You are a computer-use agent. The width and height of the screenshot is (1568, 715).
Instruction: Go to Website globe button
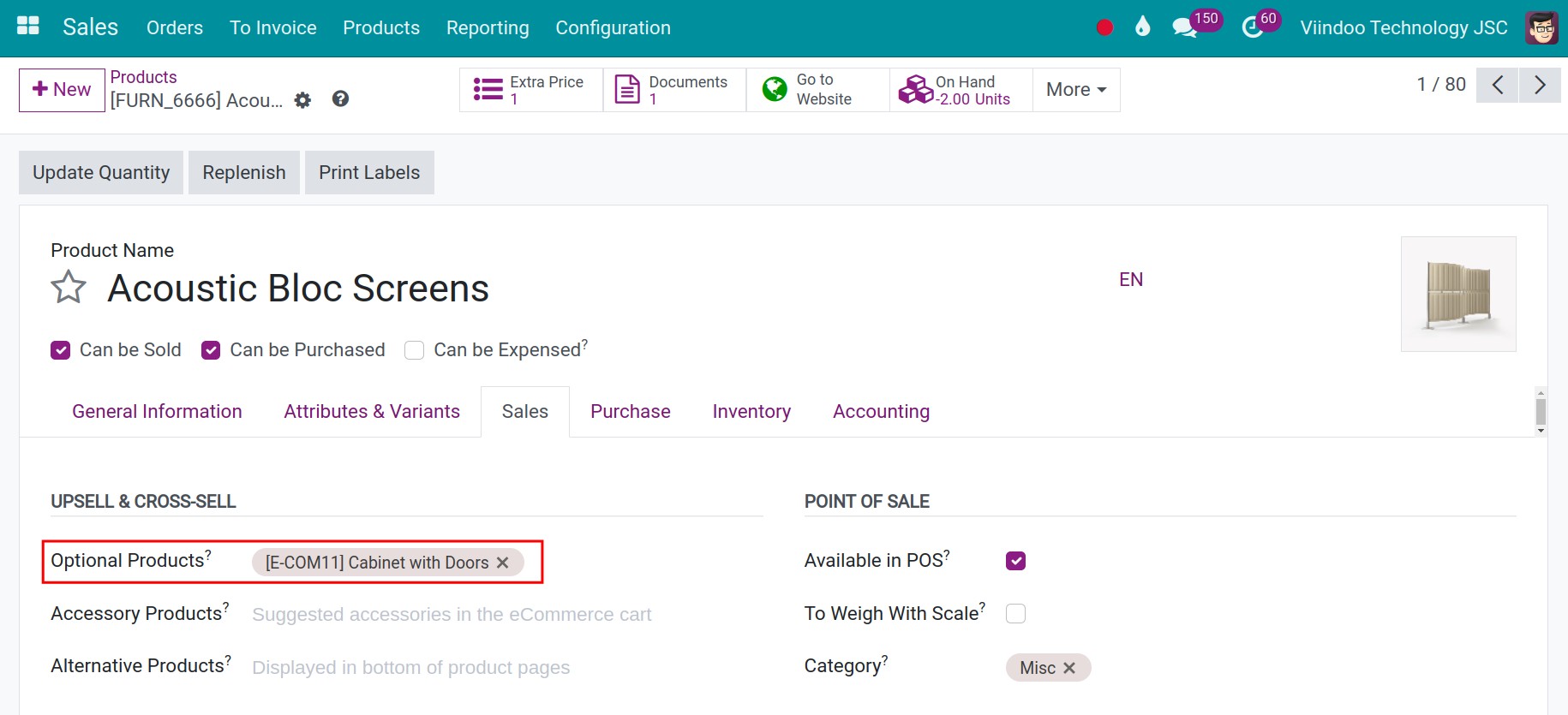817,90
